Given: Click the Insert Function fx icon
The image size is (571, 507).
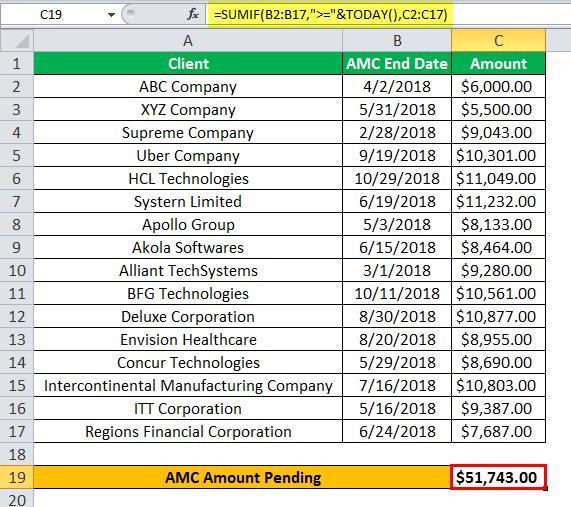Looking at the screenshot, I should (x=193, y=15).
